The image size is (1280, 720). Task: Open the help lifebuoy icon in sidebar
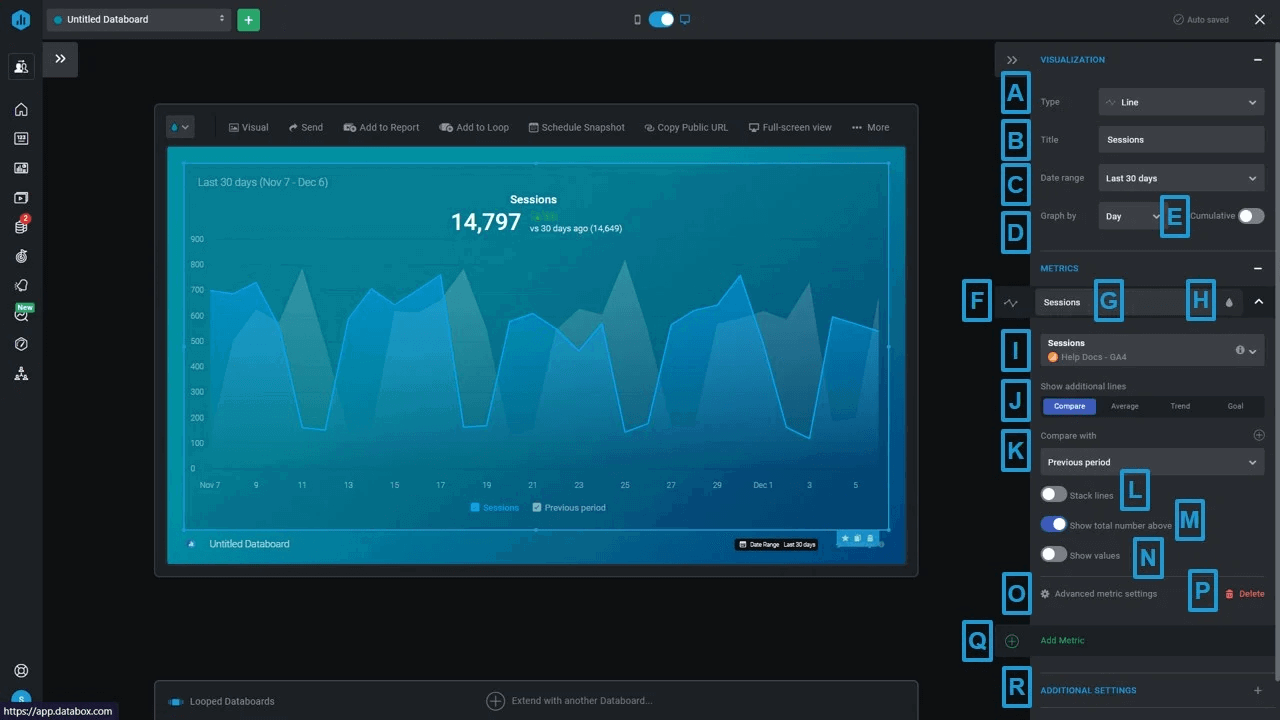point(21,671)
